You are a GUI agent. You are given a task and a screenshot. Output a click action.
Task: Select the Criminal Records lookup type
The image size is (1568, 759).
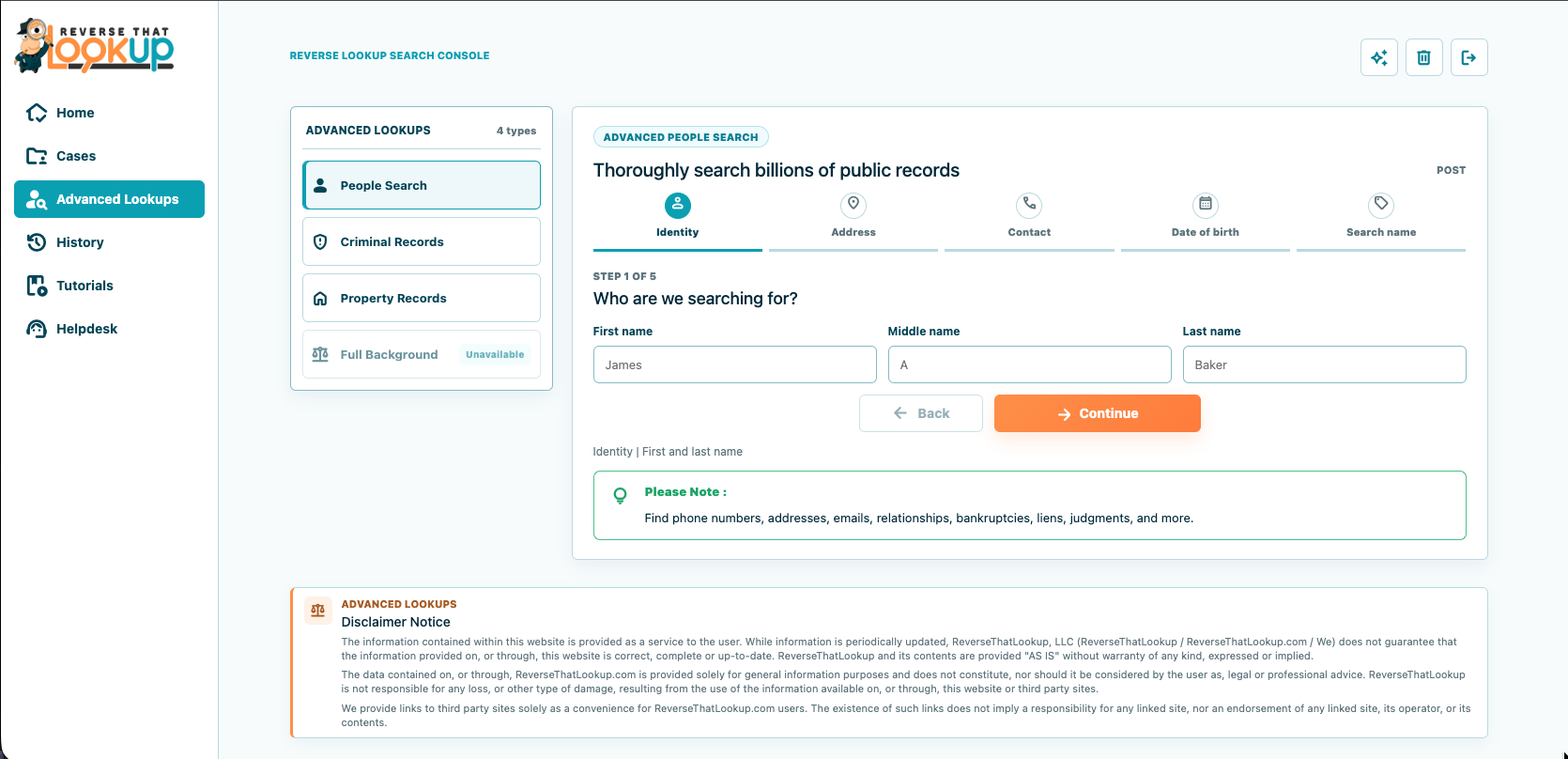pyautogui.click(x=422, y=241)
